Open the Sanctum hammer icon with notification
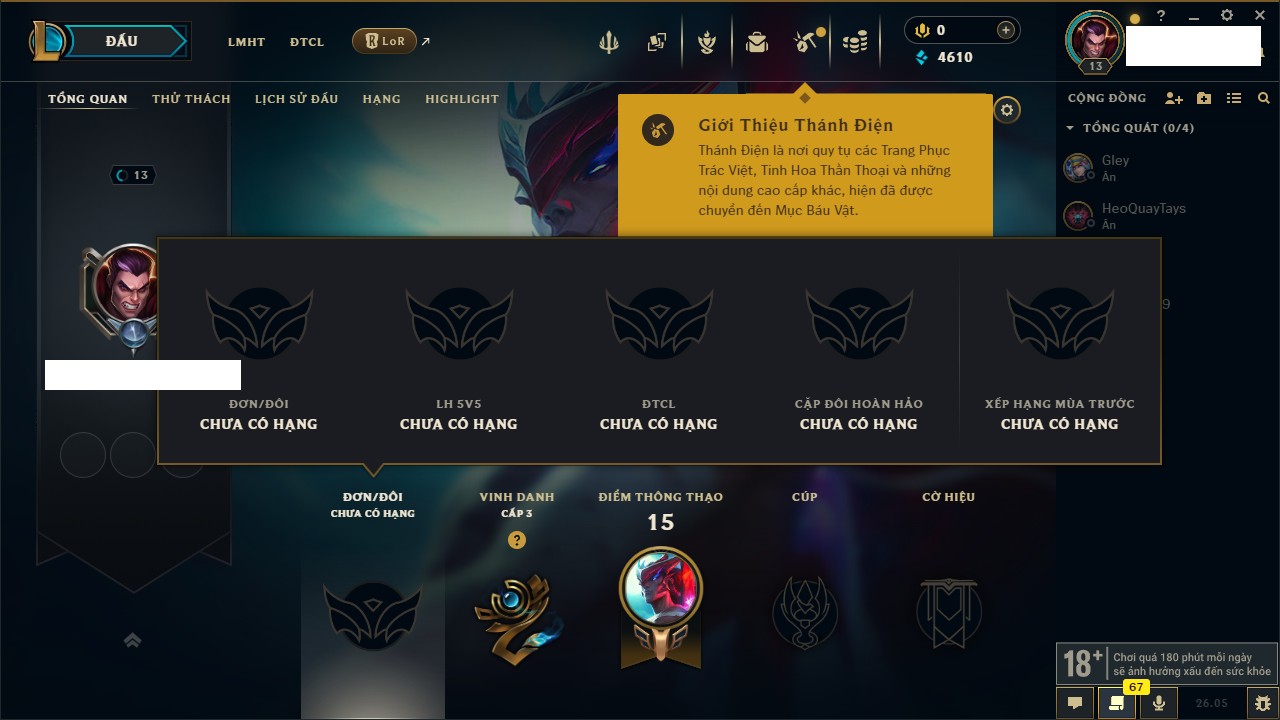 coord(806,42)
